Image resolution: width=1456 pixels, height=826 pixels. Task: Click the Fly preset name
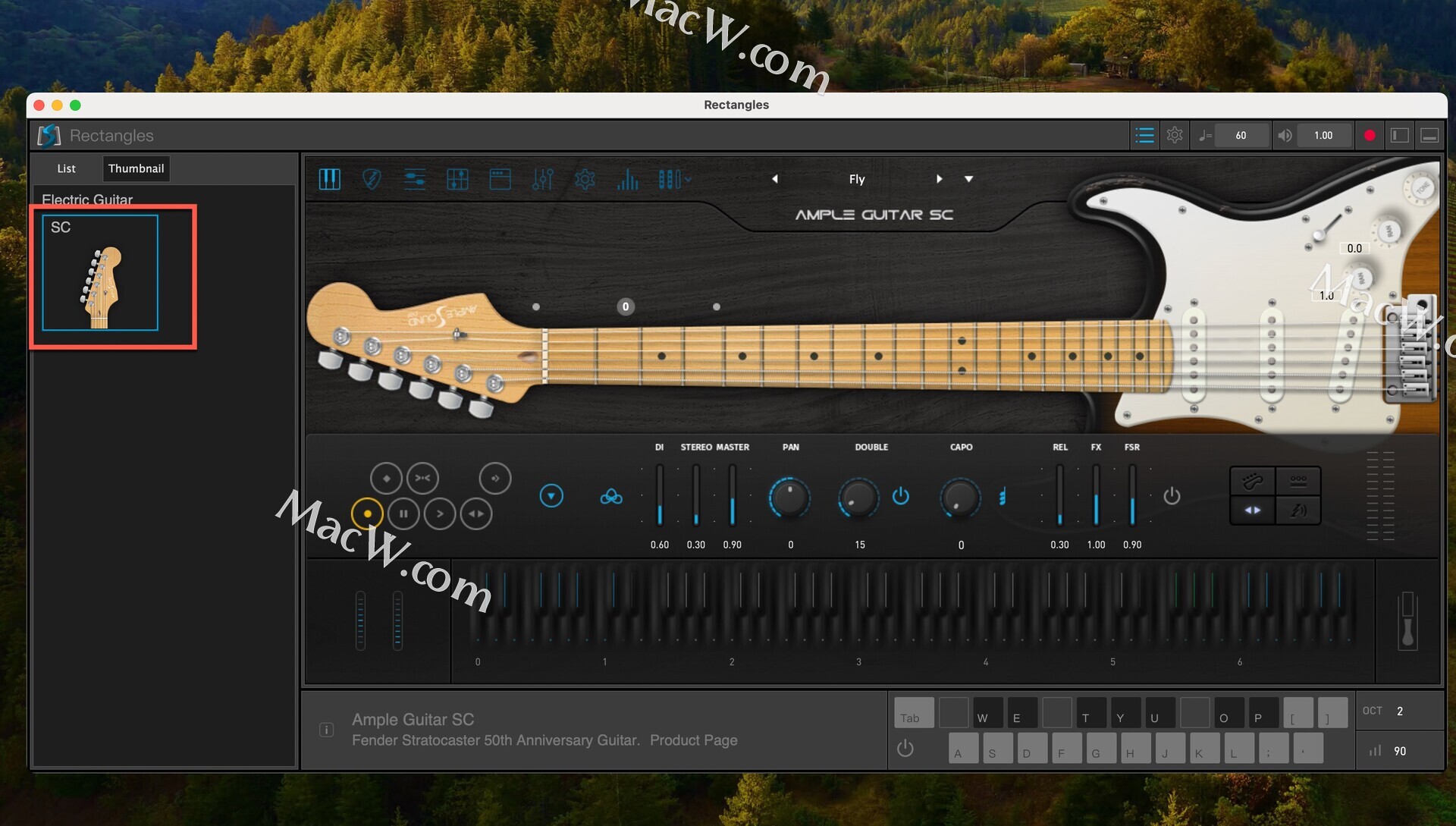857,179
